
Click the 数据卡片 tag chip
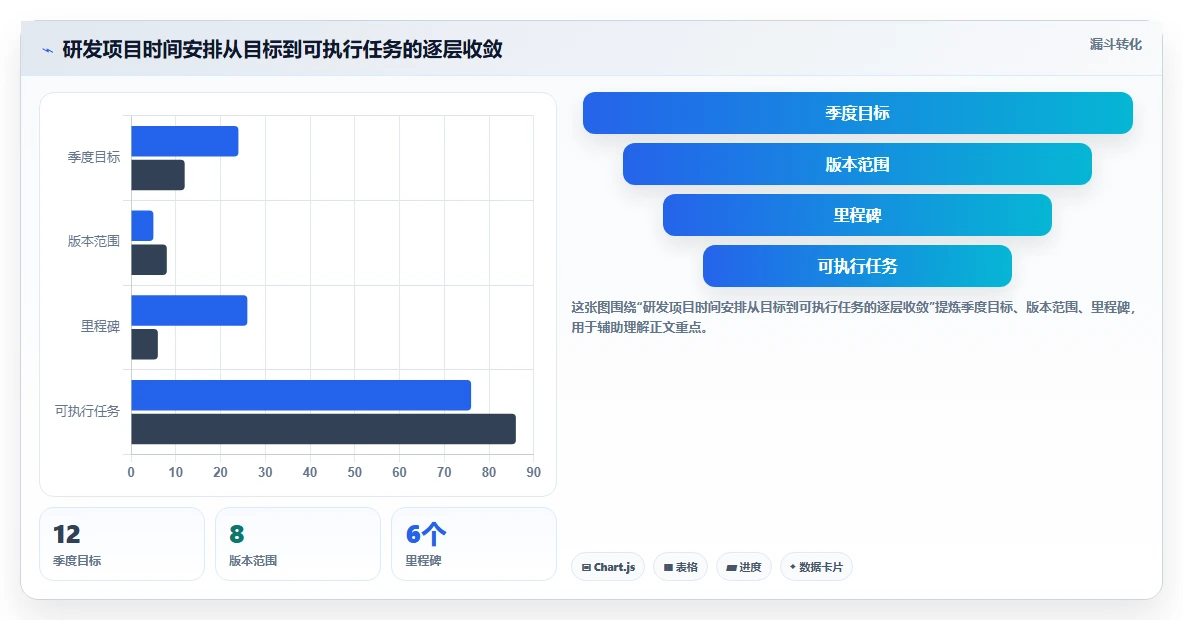coord(816,567)
